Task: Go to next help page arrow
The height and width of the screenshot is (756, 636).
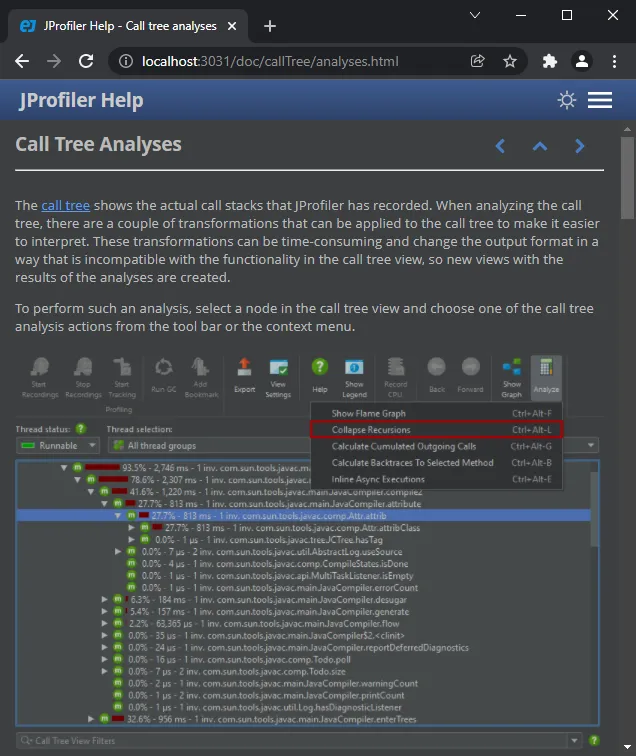Action: 580,146
